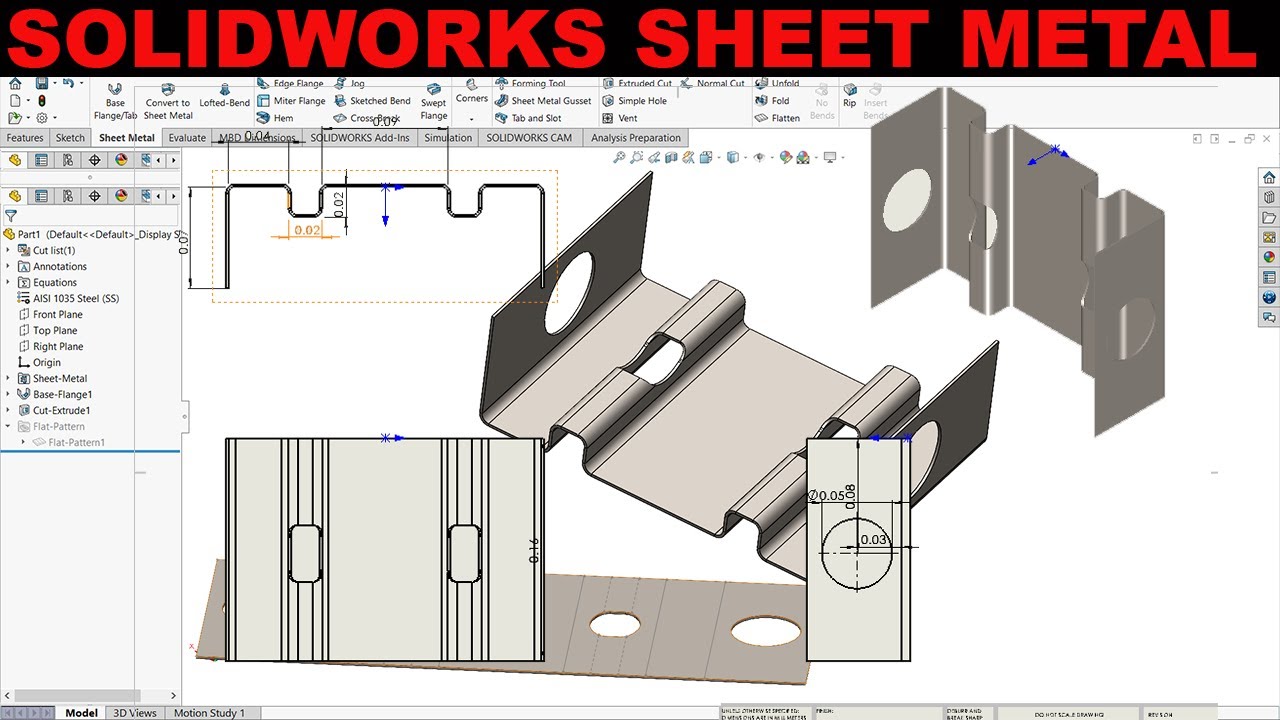
Task: Activate the Edge Flange tool
Action: click(291, 84)
